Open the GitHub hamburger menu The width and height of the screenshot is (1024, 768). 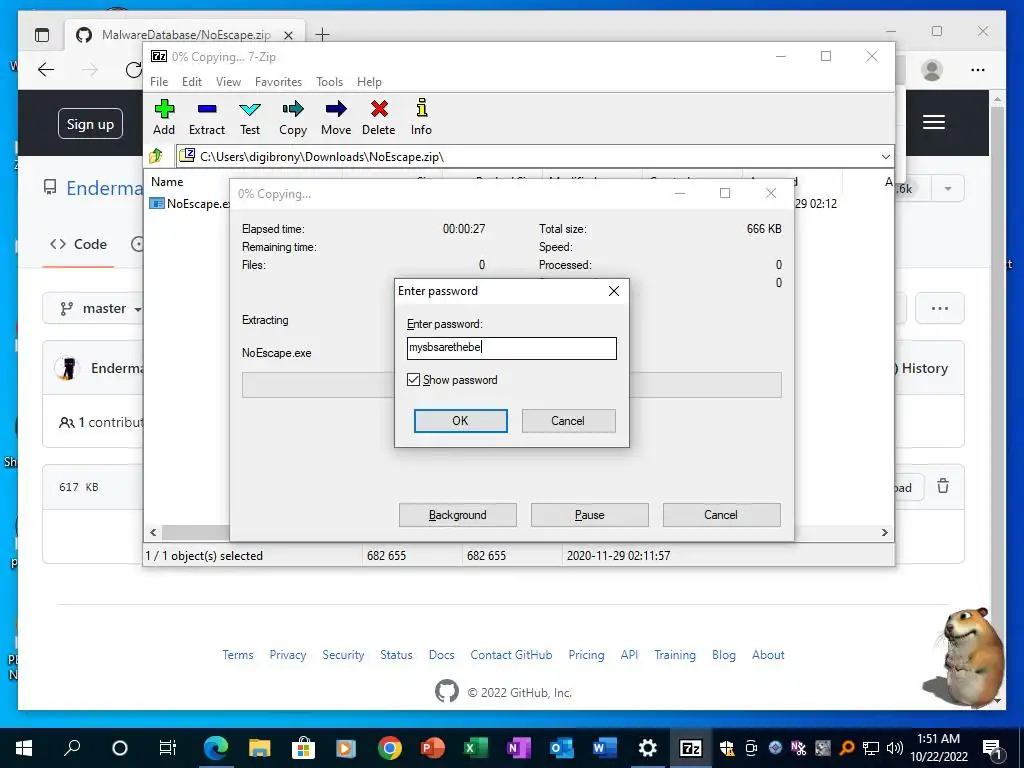[934, 122]
